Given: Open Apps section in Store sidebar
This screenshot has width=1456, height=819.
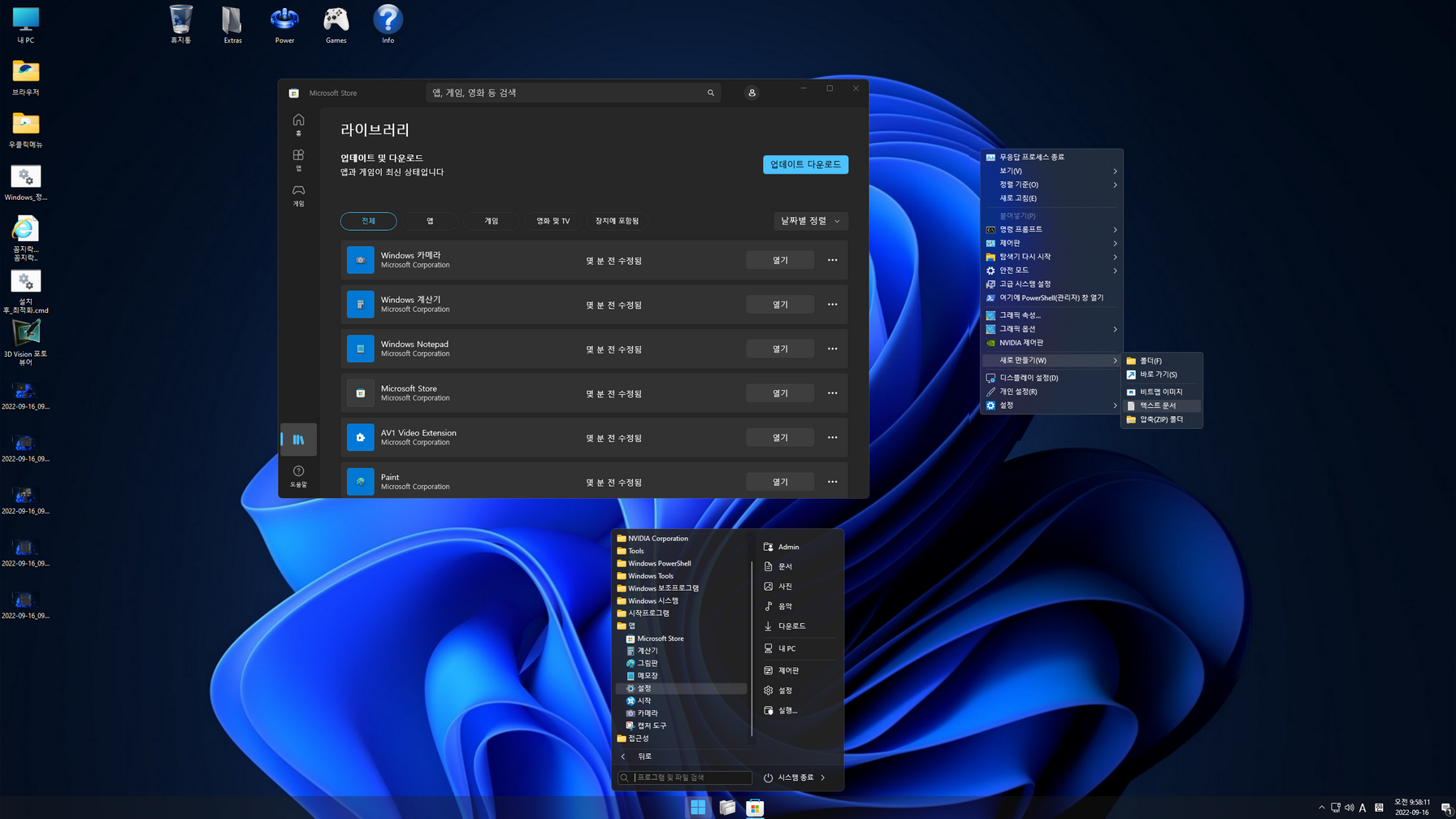Looking at the screenshot, I should click(298, 159).
